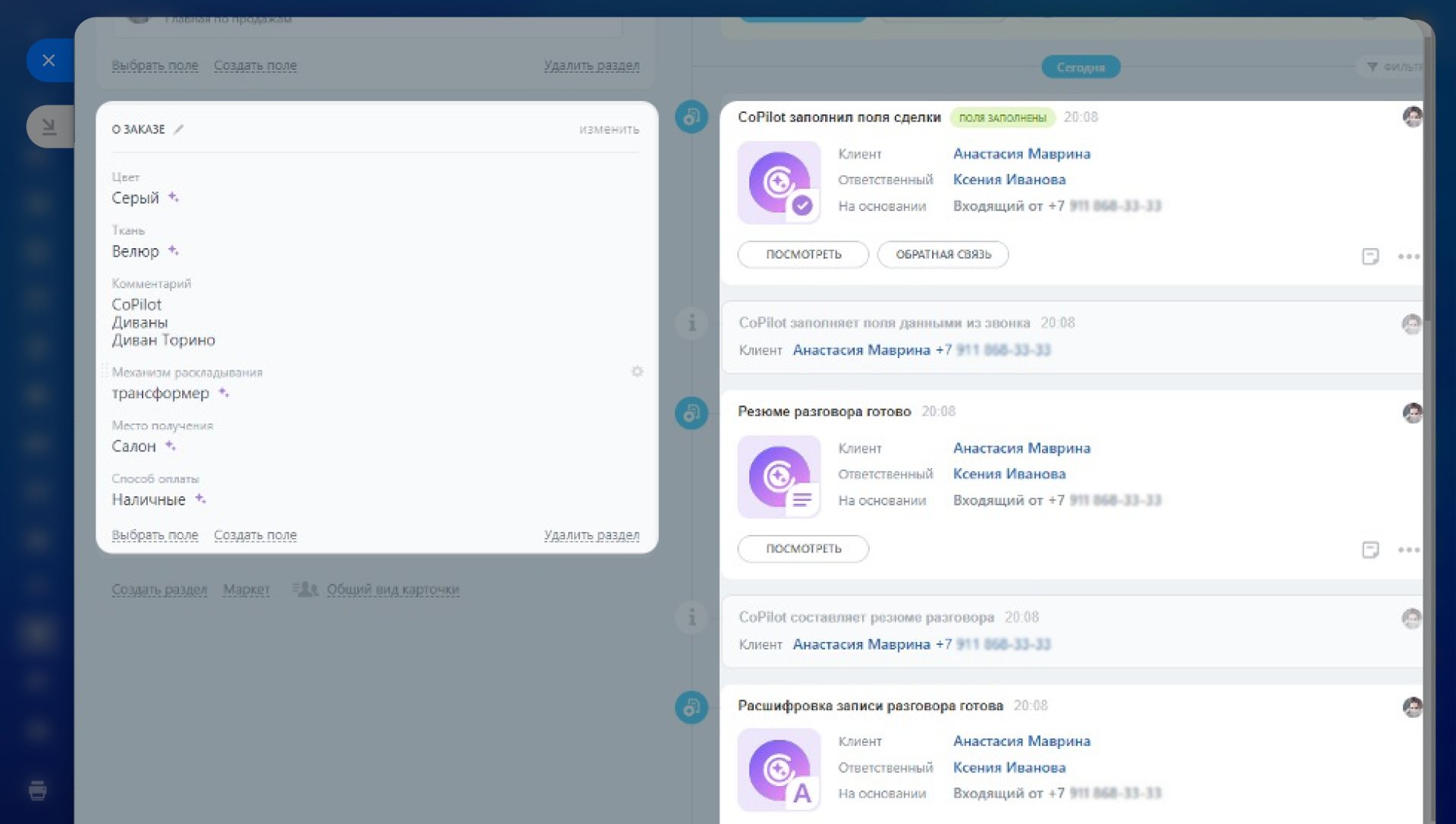Viewport: 1456px width, 824px height.
Task: Click the pencil icon next to О ЗАКАЗЕ
Action: 179,129
